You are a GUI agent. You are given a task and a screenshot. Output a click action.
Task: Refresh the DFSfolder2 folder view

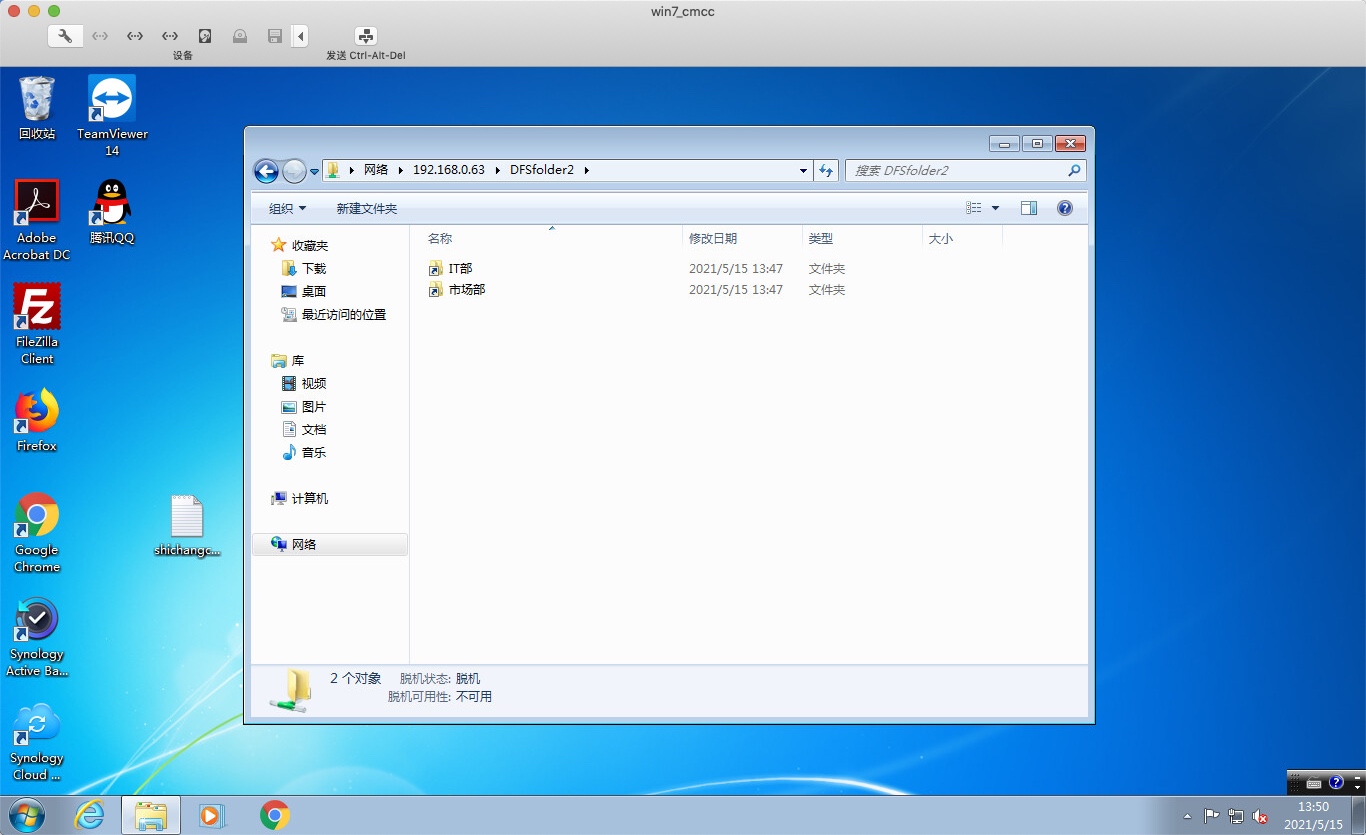tap(826, 171)
